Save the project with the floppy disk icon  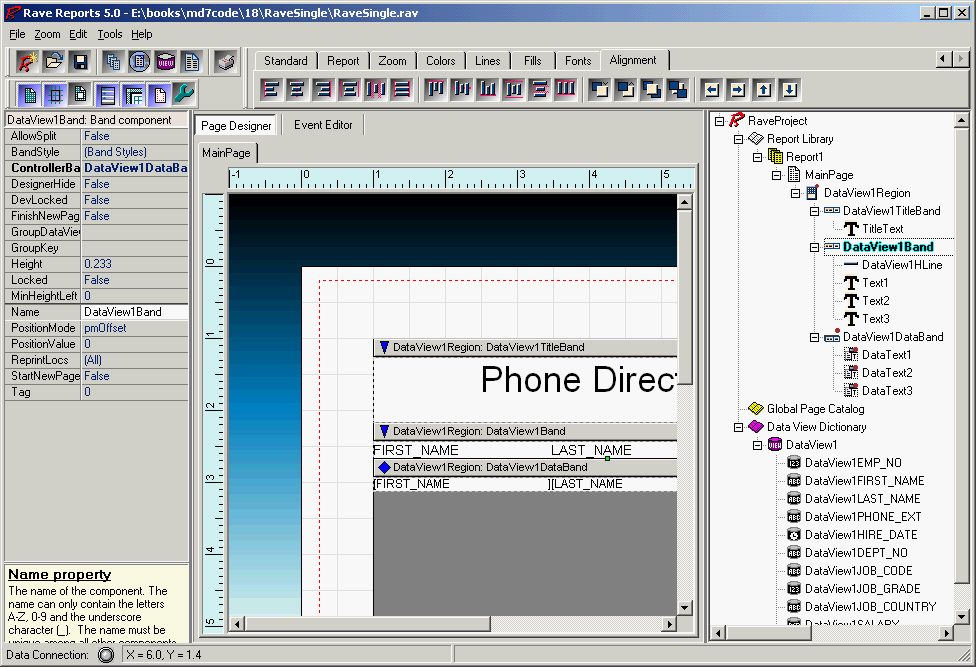[x=79, y=61]
